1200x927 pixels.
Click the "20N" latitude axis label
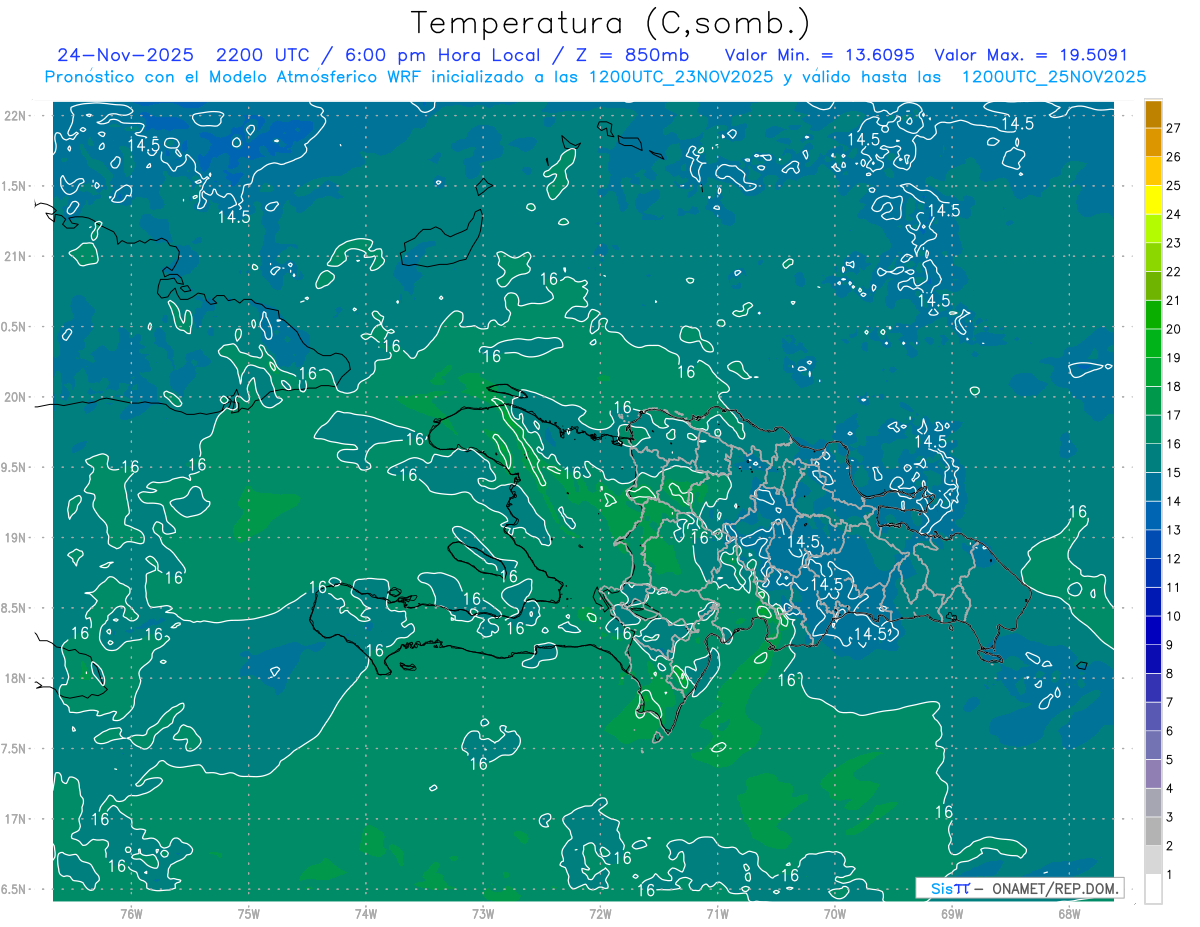[x=16, y=397]
